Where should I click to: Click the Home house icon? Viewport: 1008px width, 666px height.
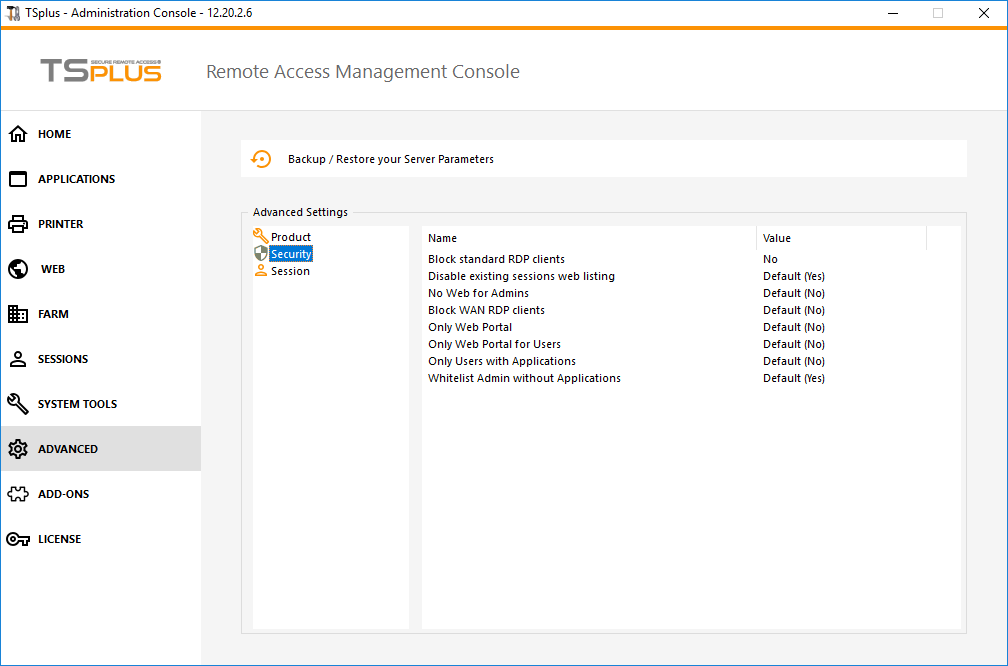[x=18, y=134]
